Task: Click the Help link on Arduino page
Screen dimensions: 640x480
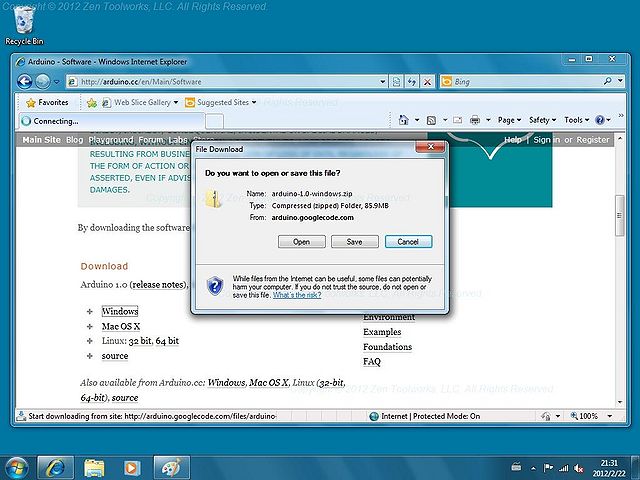Action: [513, 140]
